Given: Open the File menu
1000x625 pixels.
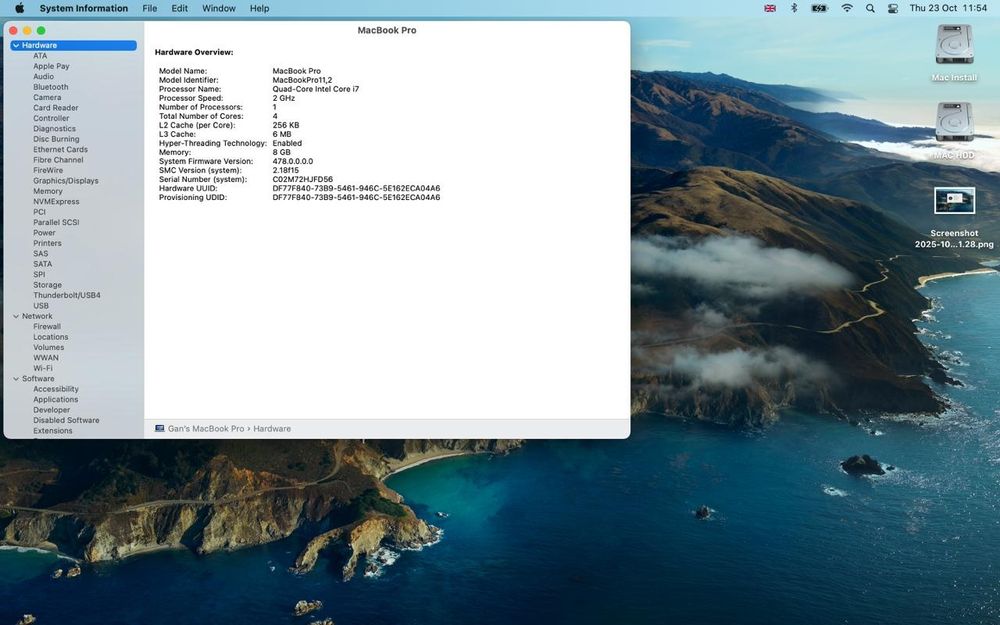Looking at the screenshot, I should pyautogui.click(x=150, y=8).
